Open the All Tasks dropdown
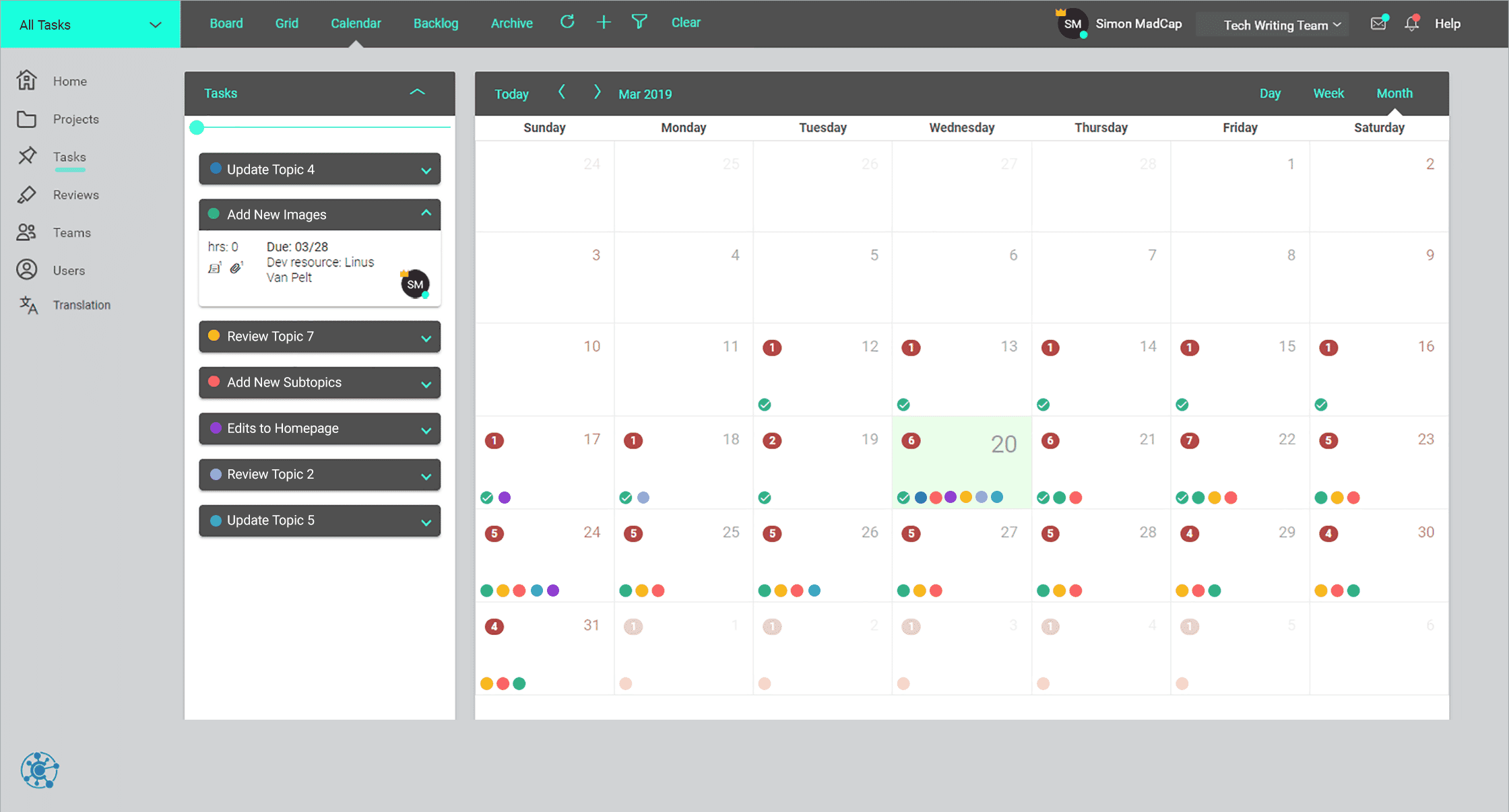The width and height of the screenshot is (1509, 812). tap(90, 24)
